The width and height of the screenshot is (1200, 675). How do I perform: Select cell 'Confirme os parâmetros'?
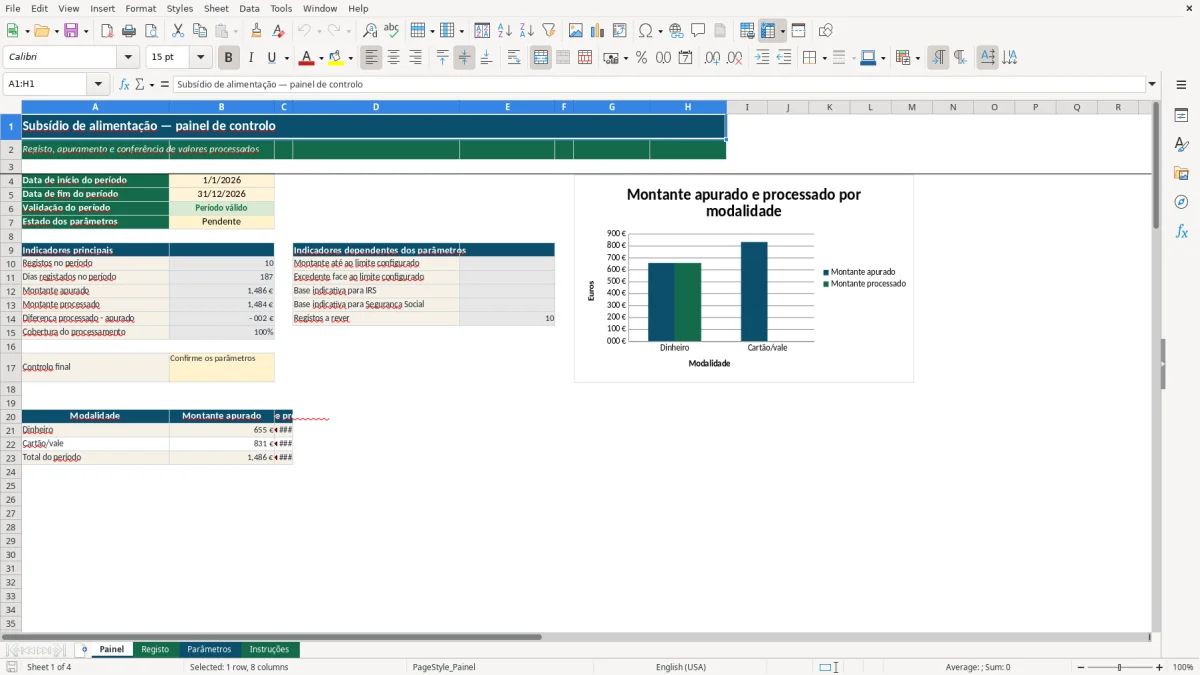pyautogui.click(x=221, y=367)
